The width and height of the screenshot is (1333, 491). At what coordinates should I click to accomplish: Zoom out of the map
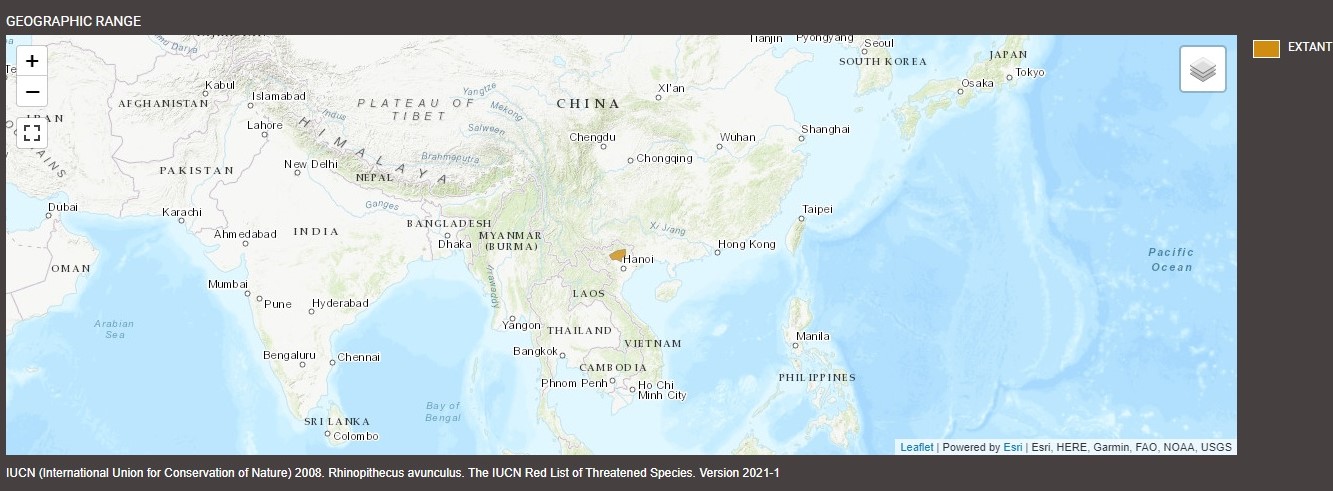[32, 92]
